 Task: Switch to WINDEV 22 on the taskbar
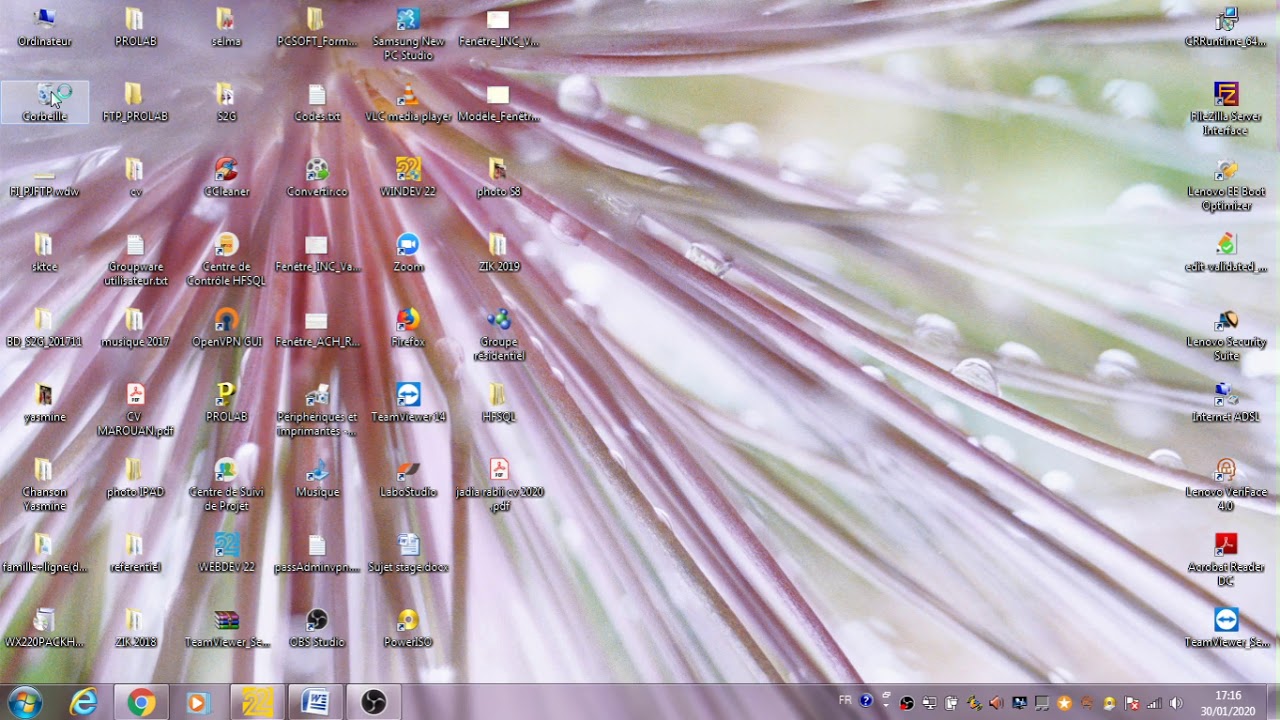click(257, 703)
